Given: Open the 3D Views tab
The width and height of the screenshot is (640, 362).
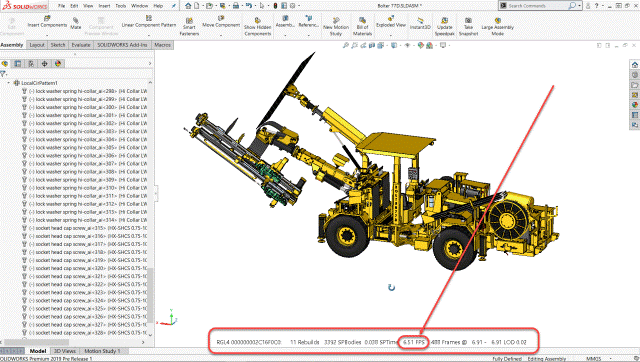Looking at the screenshot, I should [65, 351].
